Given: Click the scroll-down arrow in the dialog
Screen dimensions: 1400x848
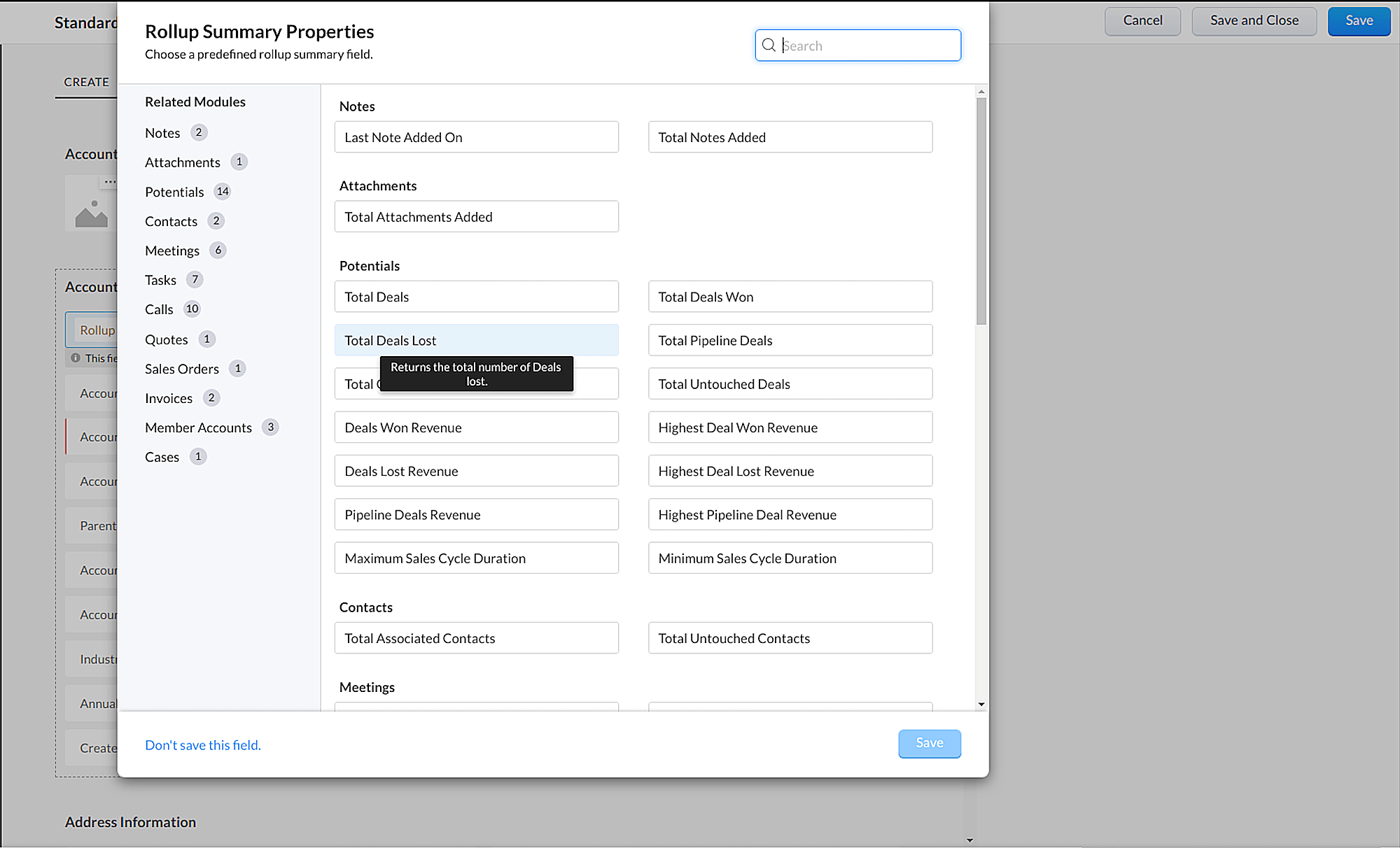Looking at the screenshot, I should (981, 705).
